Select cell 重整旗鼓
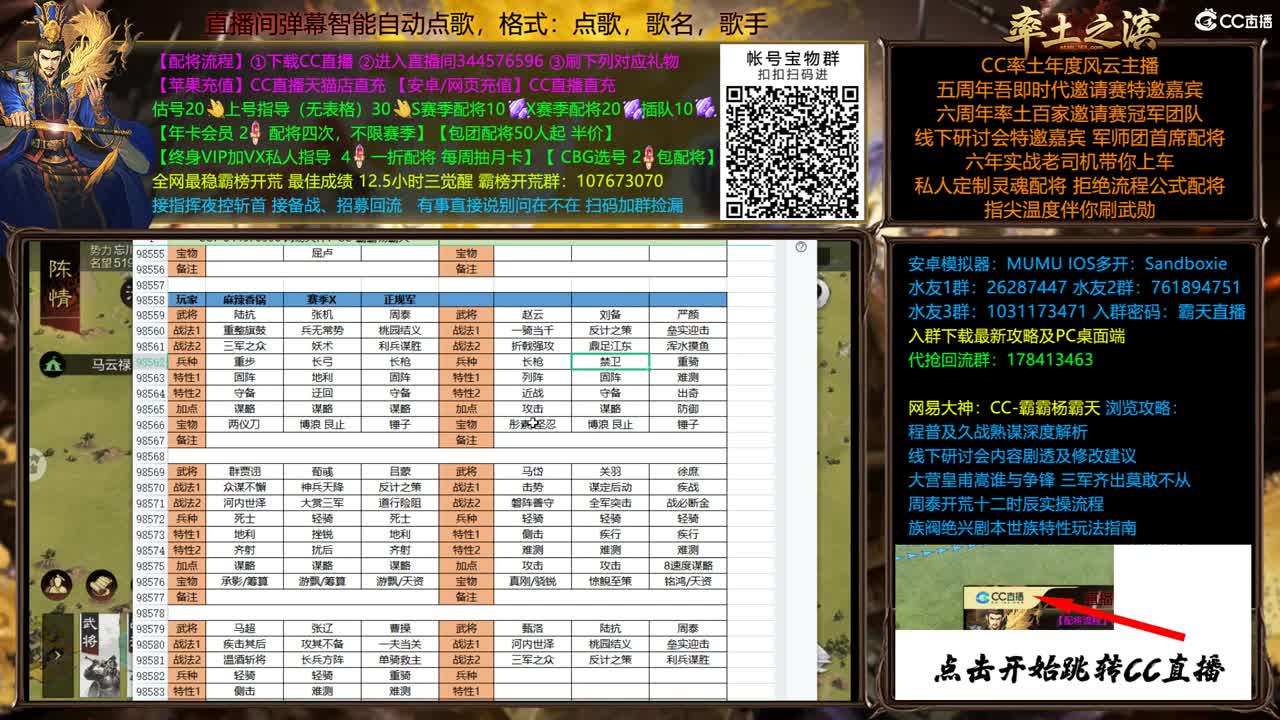Viewport: 1280px width, 720px height. tap(244, 331)
